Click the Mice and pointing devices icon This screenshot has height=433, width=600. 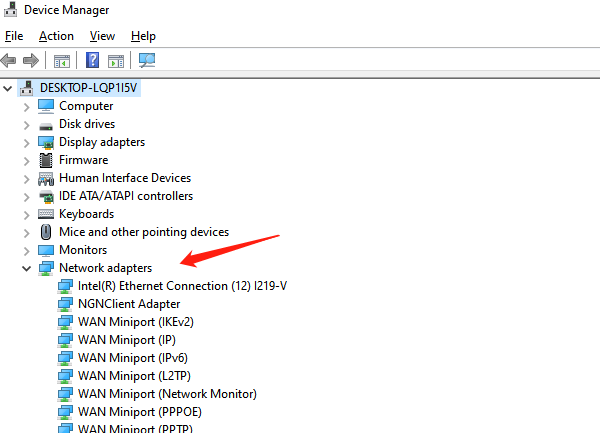coord(46,232)
